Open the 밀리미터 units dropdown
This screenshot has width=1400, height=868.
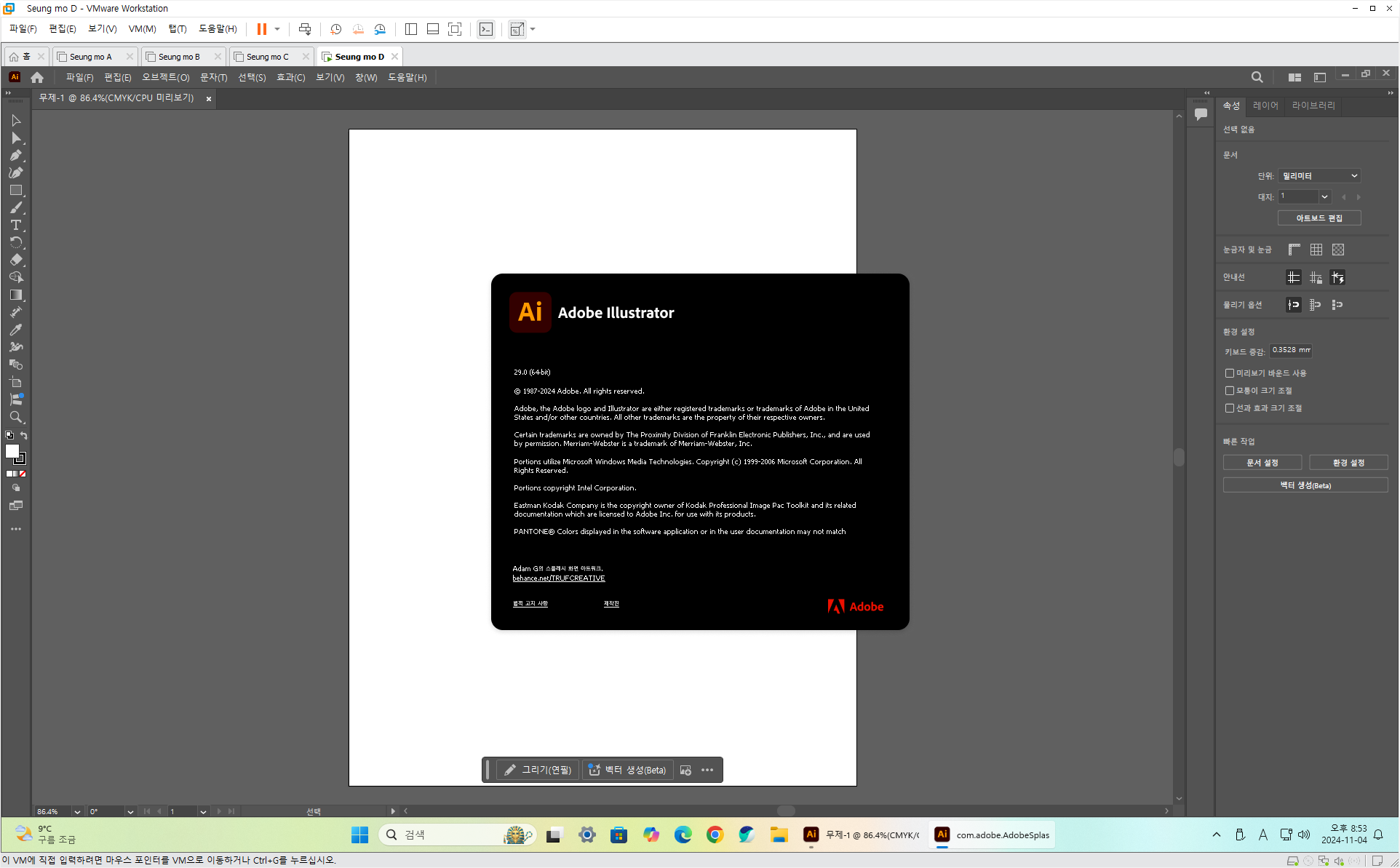point(1319,176)
